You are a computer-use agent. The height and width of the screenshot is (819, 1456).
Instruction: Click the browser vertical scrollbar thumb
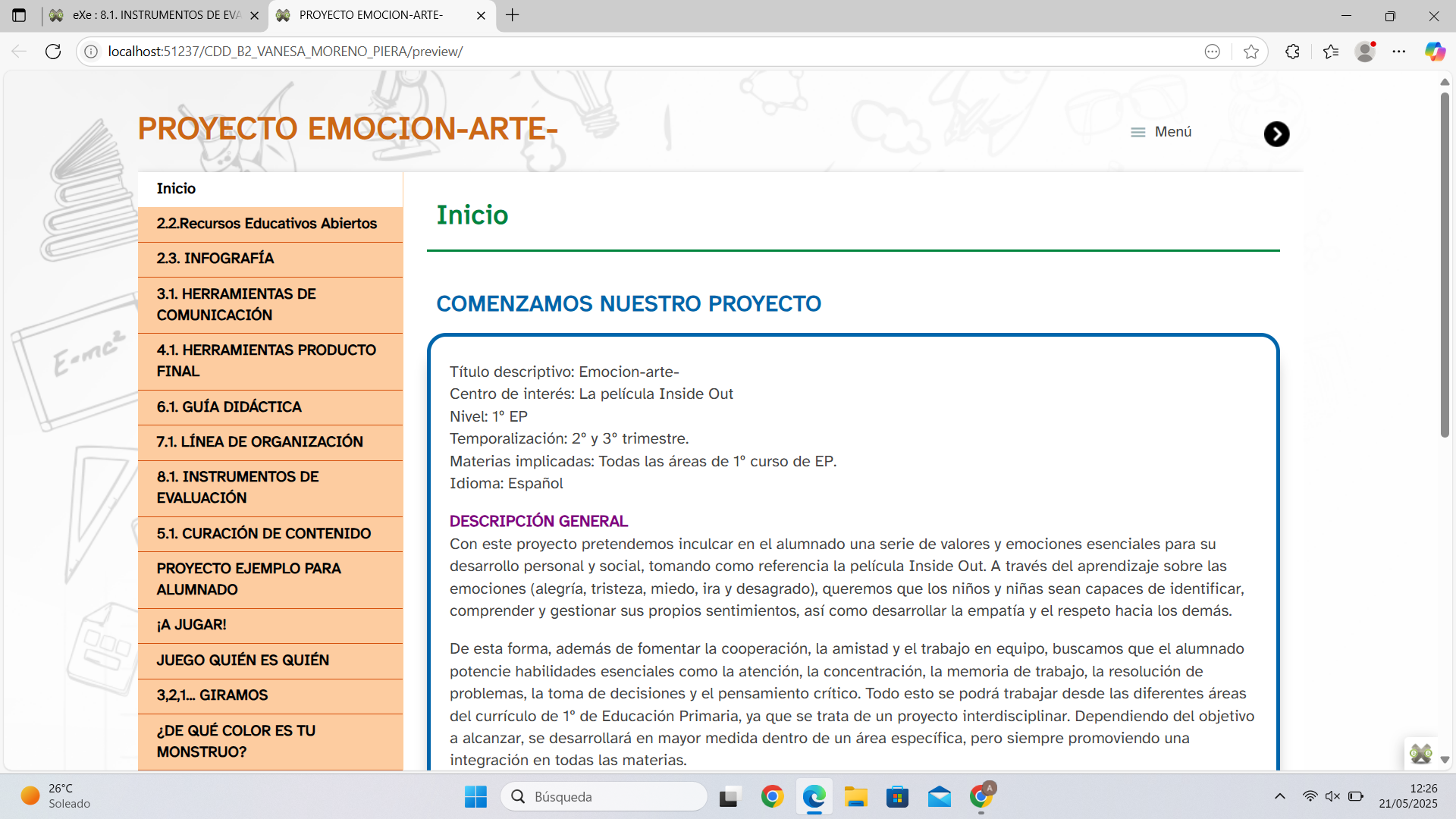click(x=1445, y=265)
